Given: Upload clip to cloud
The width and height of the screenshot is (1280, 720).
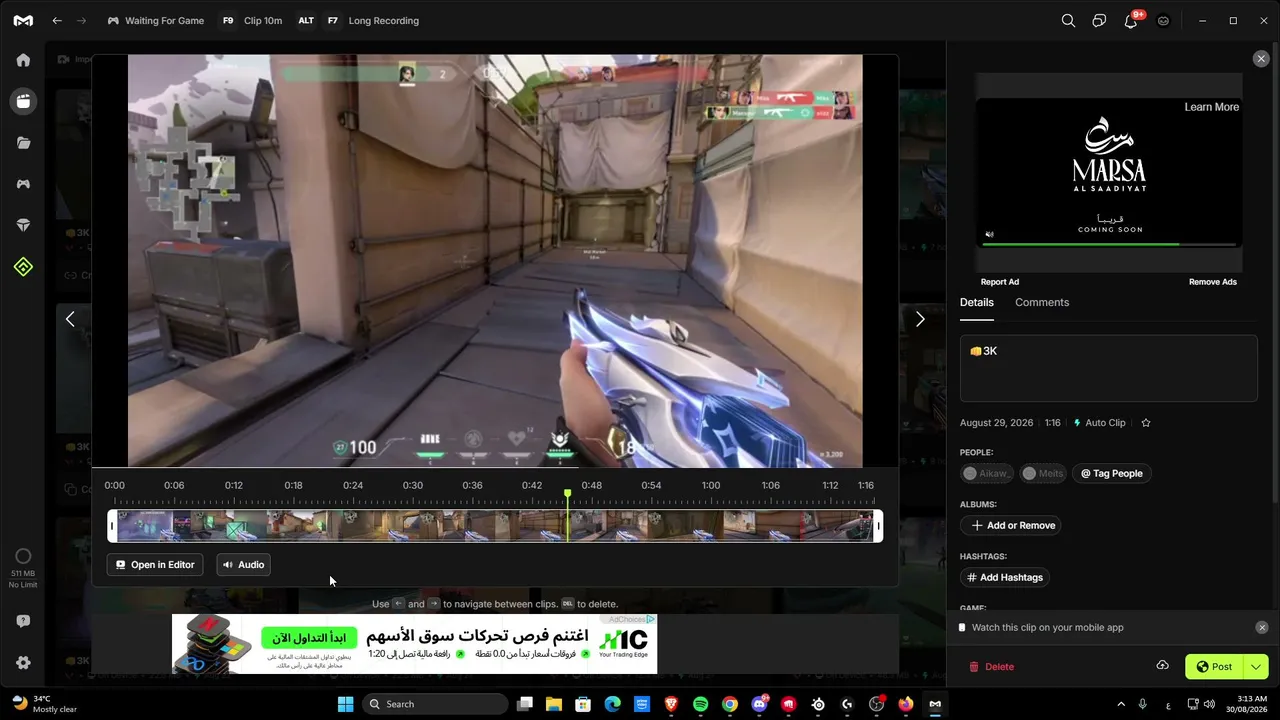Looking at the screenshot, I should coord(1162,666).
